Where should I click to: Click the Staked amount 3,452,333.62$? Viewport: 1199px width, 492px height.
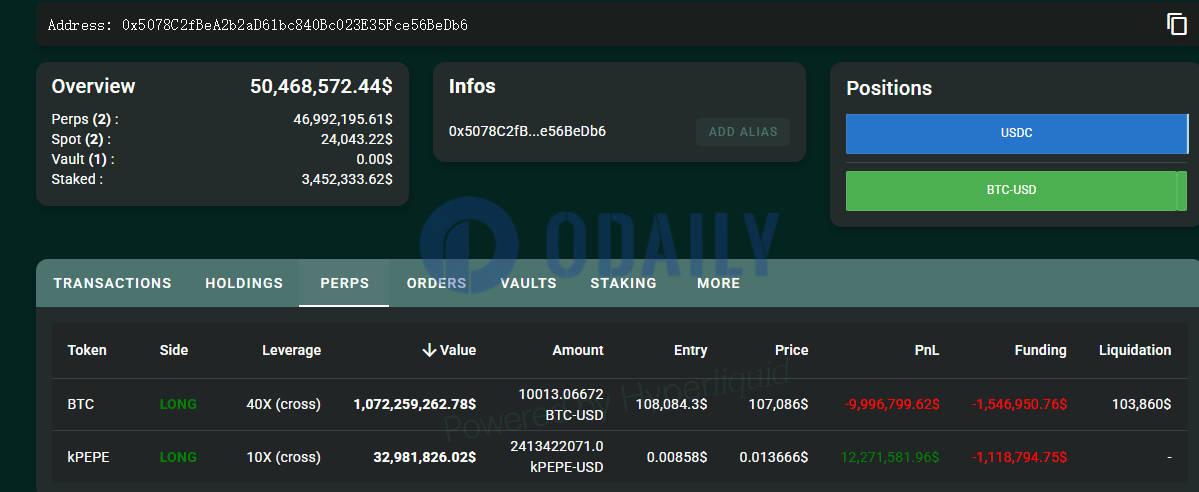coord(347,179)
